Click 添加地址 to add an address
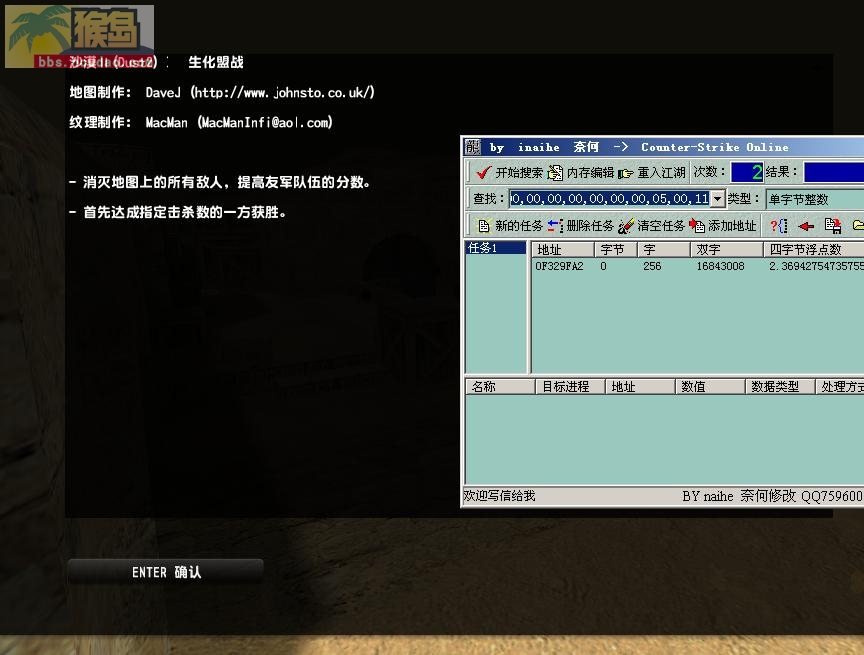This screenshot has height=655, width=864. (x=723, y=225)
